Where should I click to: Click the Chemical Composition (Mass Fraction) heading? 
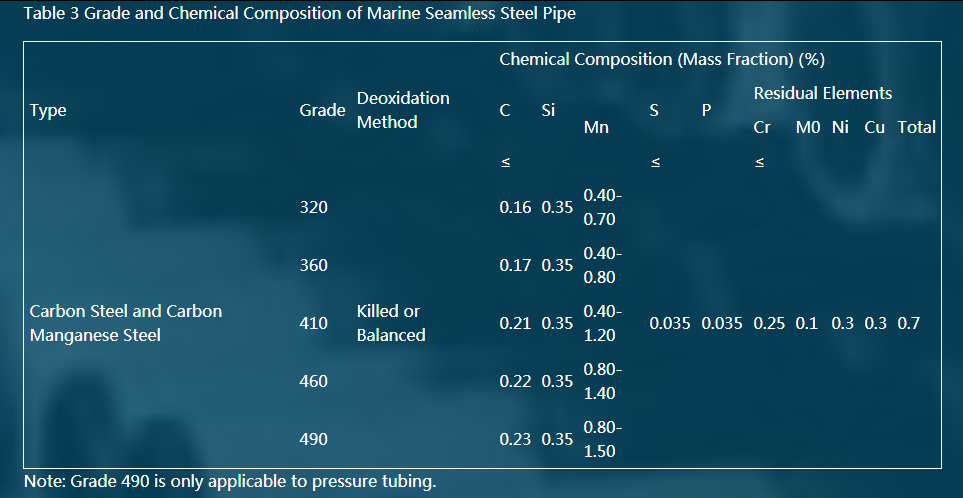[x=662, y=60]
